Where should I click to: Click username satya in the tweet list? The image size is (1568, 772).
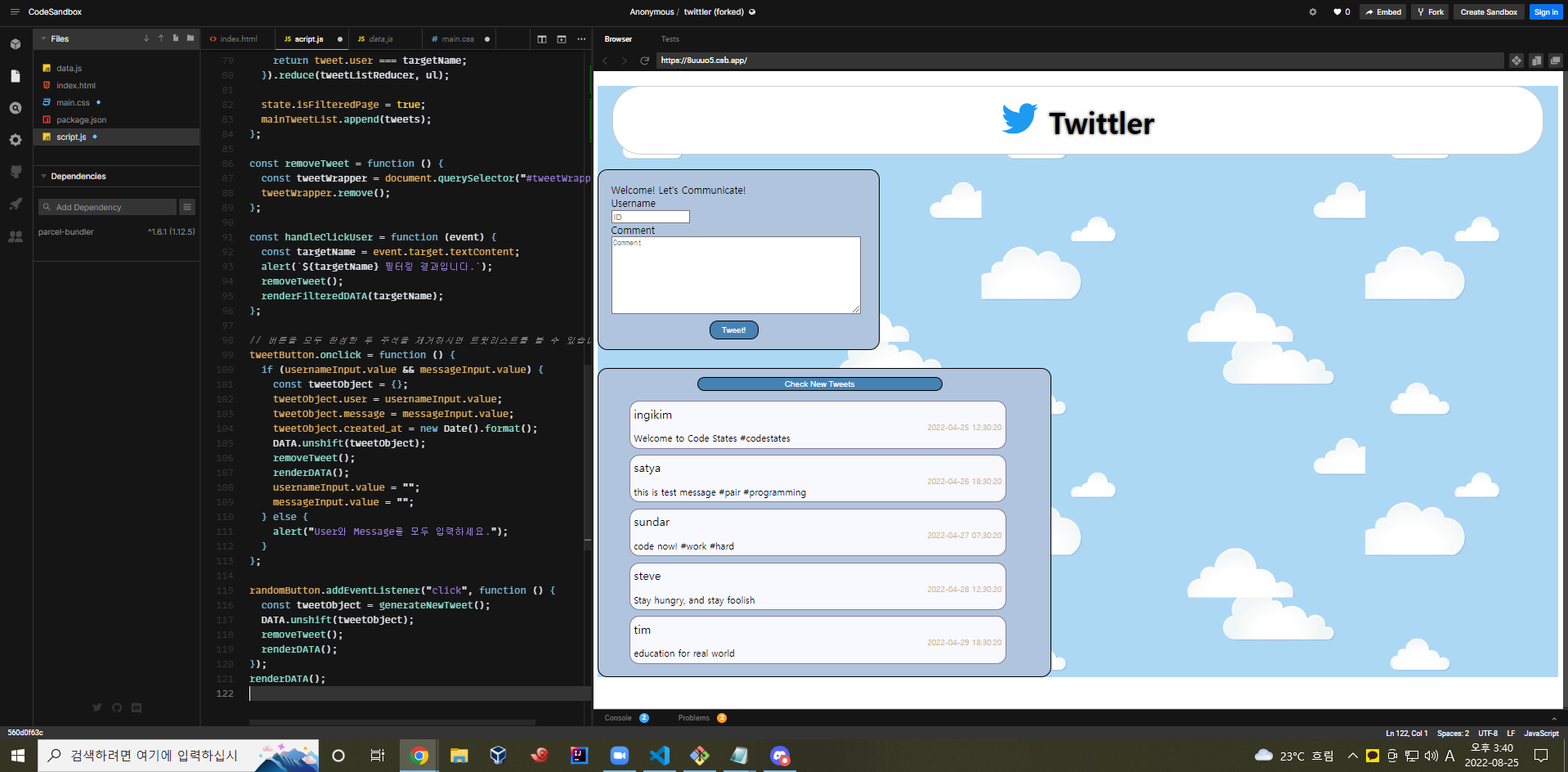click(x=647, y=469)
